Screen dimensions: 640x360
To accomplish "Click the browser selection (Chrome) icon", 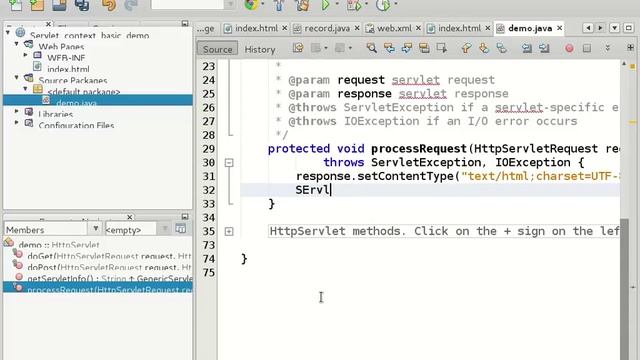I will (x=251, y=5).
